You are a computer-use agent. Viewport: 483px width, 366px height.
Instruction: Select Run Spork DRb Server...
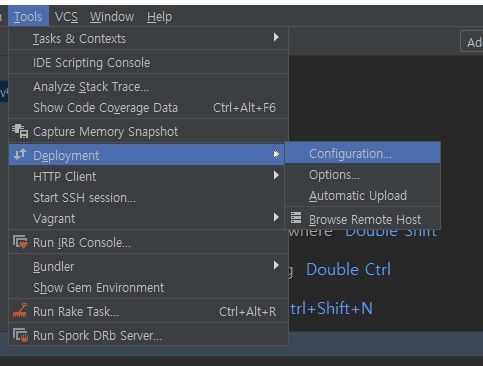(148, 336)
